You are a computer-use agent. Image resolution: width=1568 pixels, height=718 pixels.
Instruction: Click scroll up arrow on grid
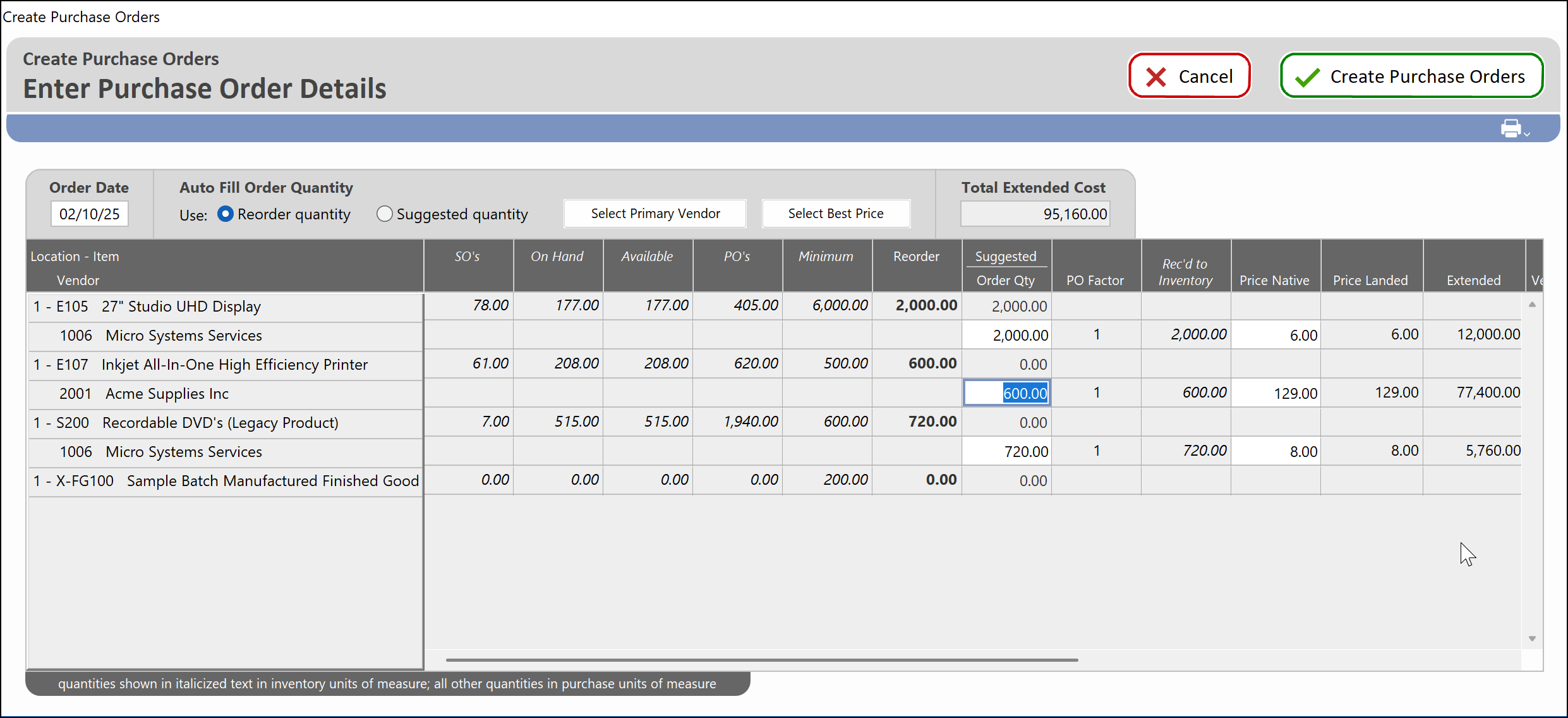(1532, 305)
